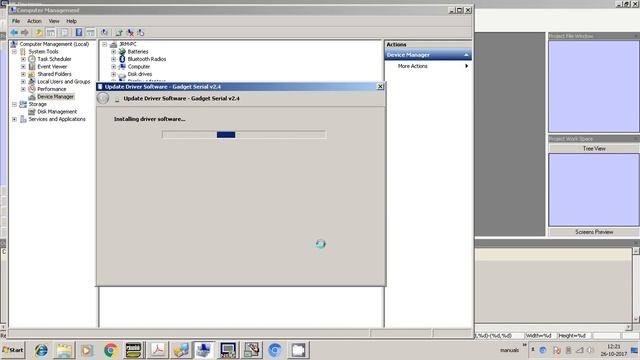
Task: Click the Properties toolbar icon
Action: (64, 32)
